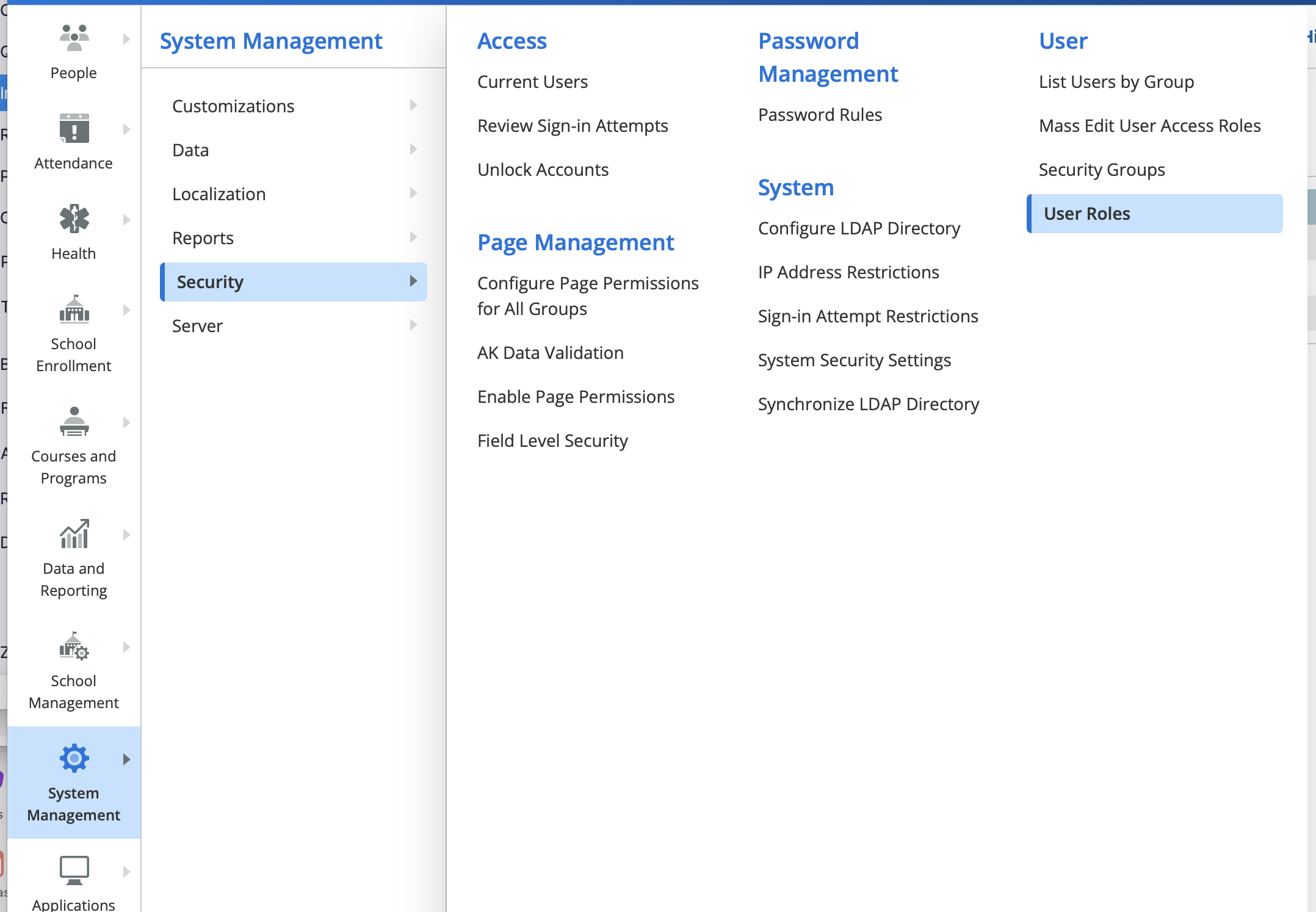Open the Current Users page
This screenshot has width=1316, height=912.
[x=532, y=81]
